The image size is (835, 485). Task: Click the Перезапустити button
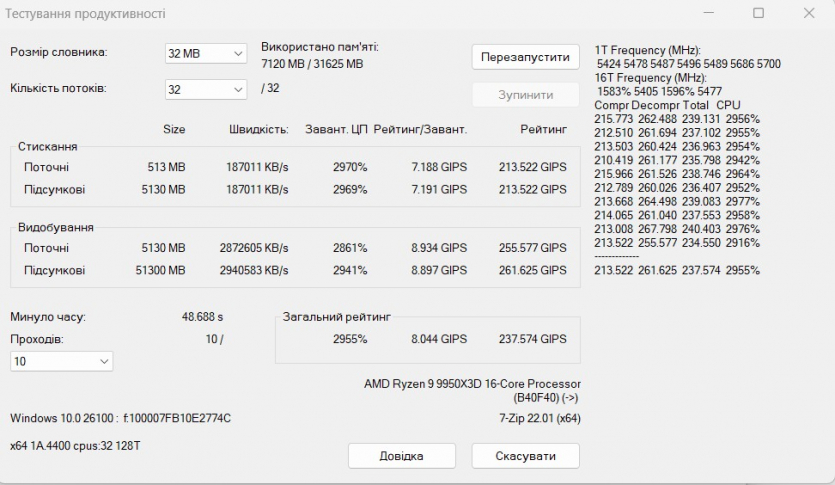[525, 56]
